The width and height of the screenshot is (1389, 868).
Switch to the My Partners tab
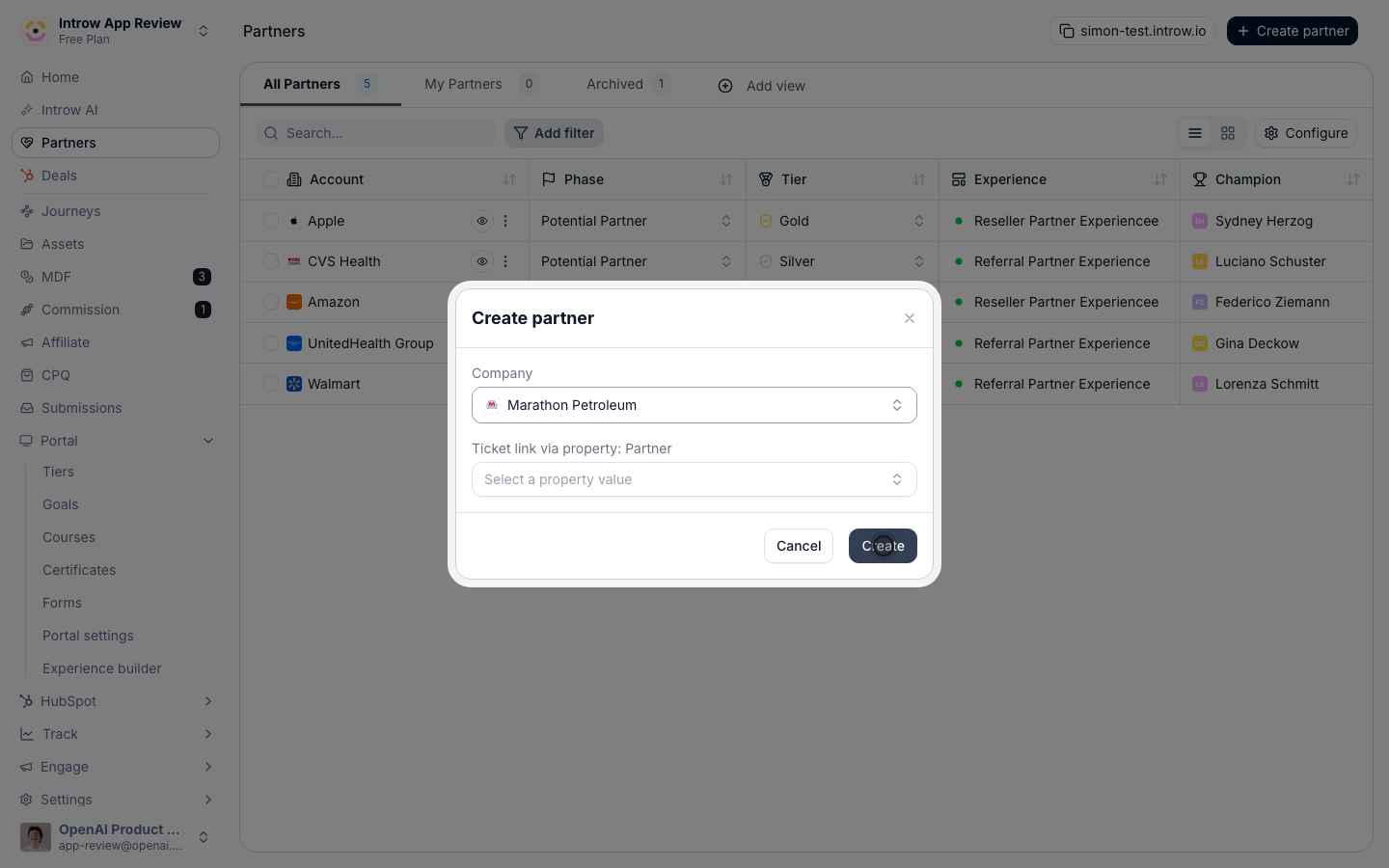[x=481, y=84]
